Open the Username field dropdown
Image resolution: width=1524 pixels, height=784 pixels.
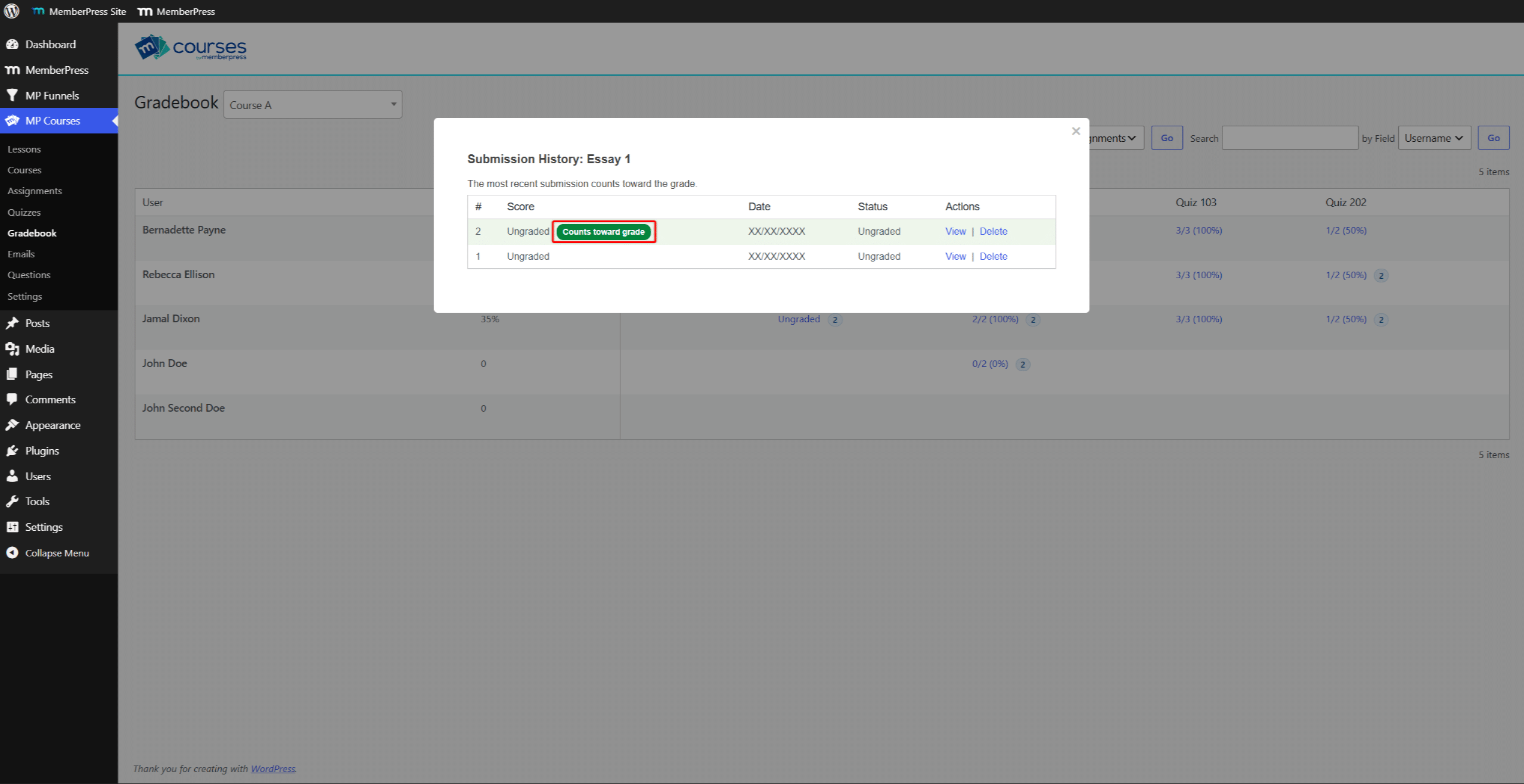pos(1435,138)
